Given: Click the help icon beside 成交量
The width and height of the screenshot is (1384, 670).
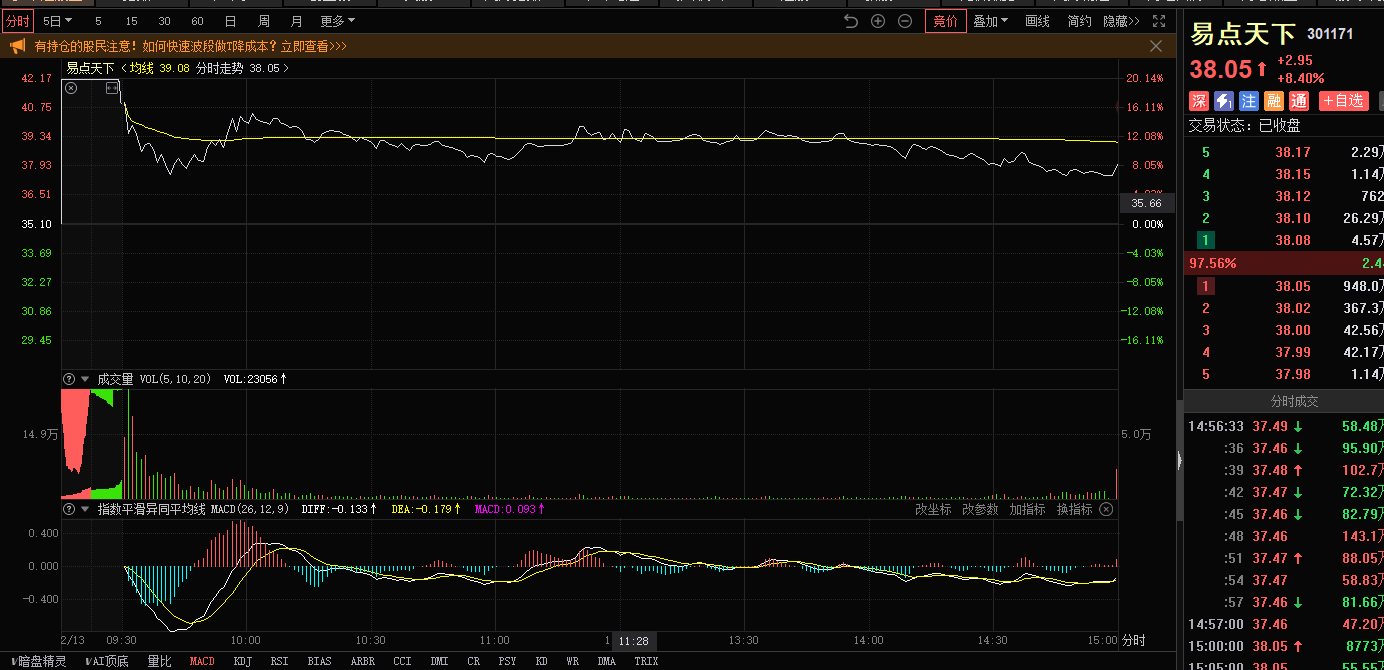Looking at the screenshot, I should point(69,379).
